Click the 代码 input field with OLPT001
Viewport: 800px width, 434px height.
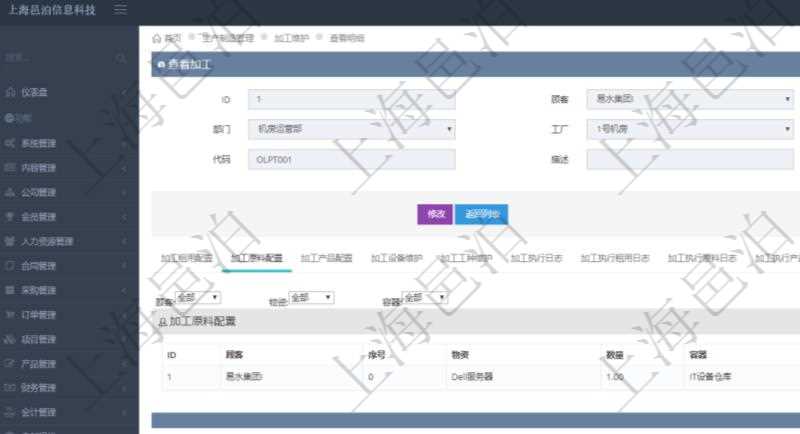[x=352, y=159]
